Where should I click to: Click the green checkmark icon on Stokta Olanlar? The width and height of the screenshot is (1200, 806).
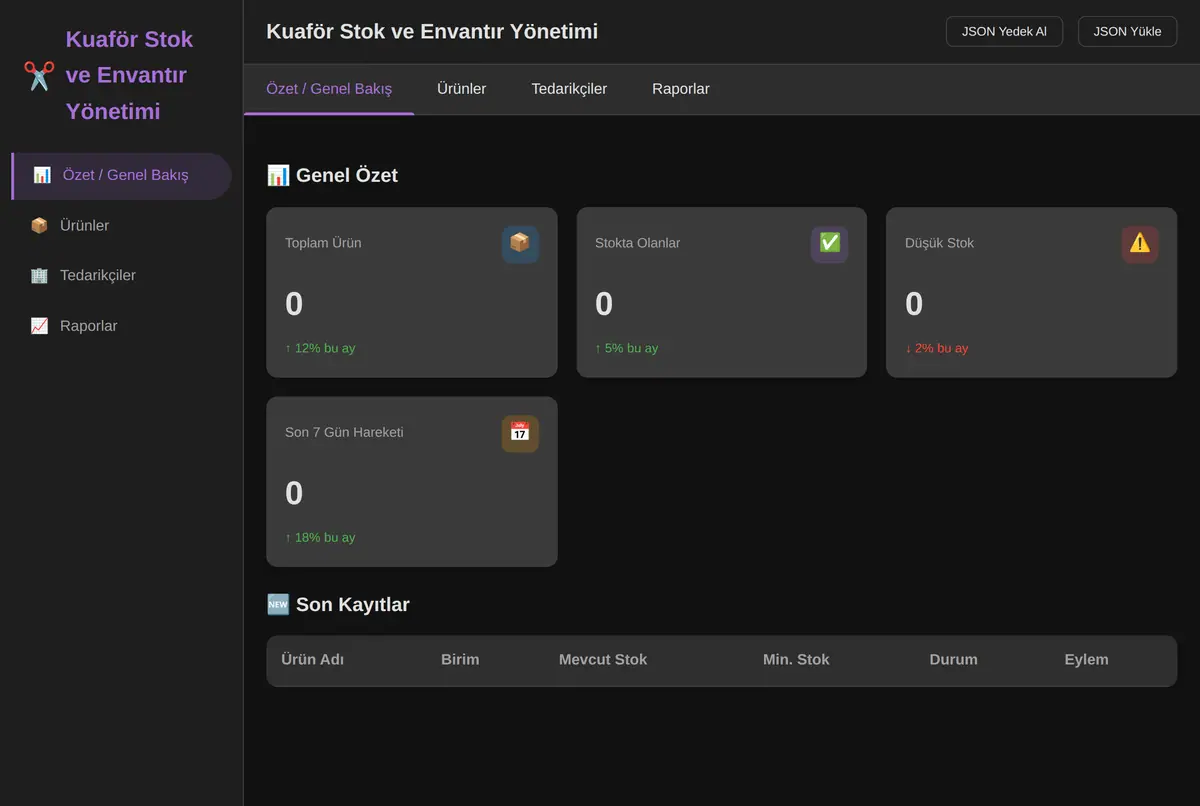(x=830, y=244)
